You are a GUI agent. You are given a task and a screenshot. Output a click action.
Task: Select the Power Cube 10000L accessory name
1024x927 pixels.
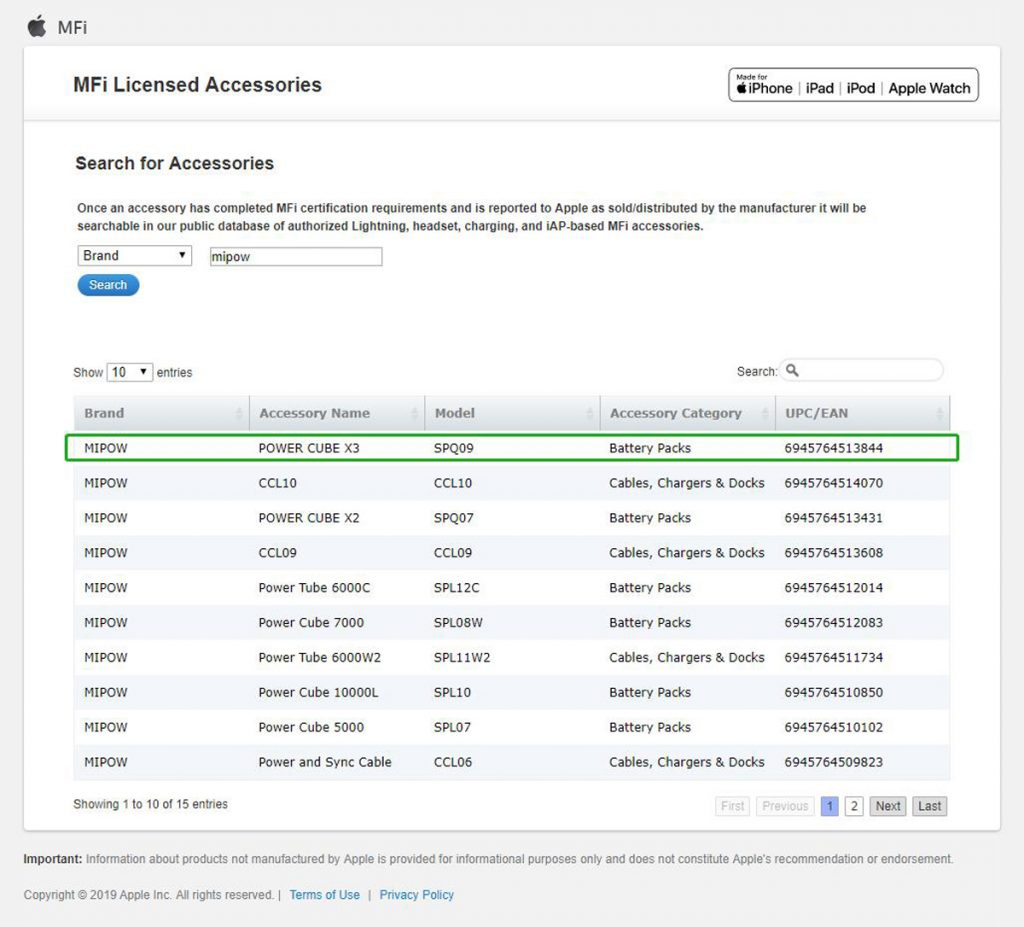(x=318, y=692)
